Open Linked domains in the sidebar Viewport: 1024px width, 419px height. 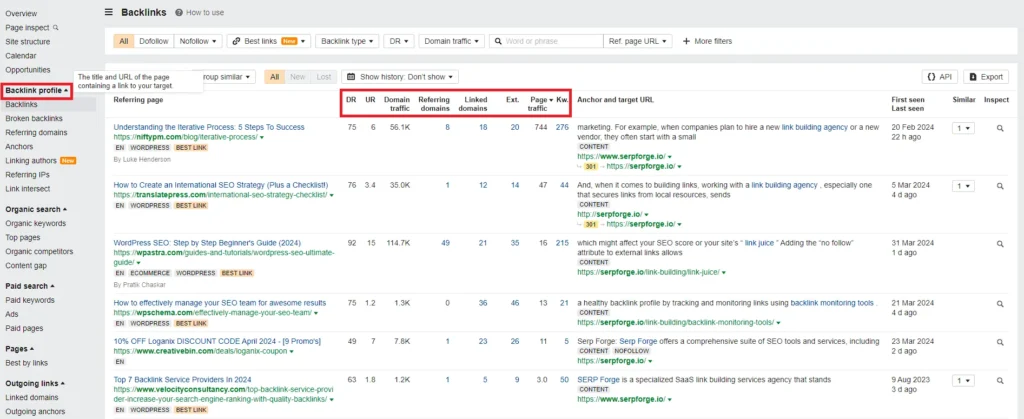click(x=31, y=397)
